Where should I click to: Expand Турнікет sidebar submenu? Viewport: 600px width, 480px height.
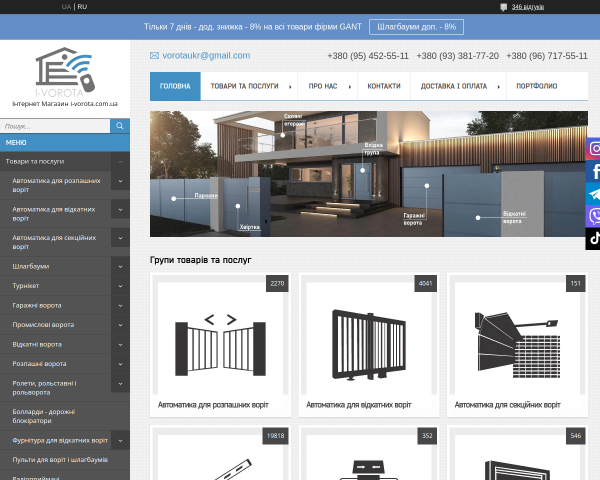pyautogui.click(x=120, y=286)
